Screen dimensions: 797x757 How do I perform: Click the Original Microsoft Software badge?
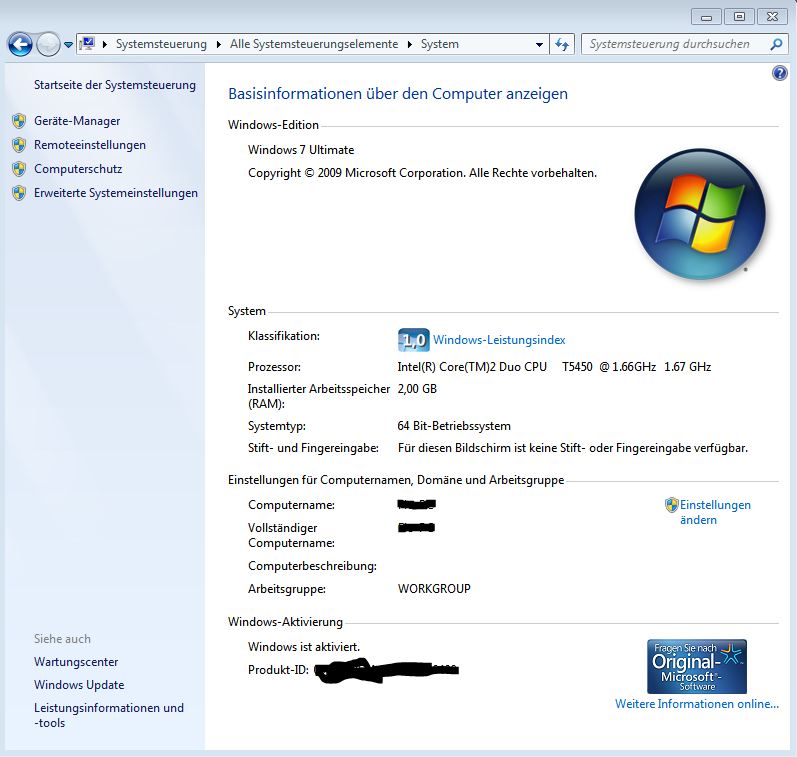coord(697,667)
